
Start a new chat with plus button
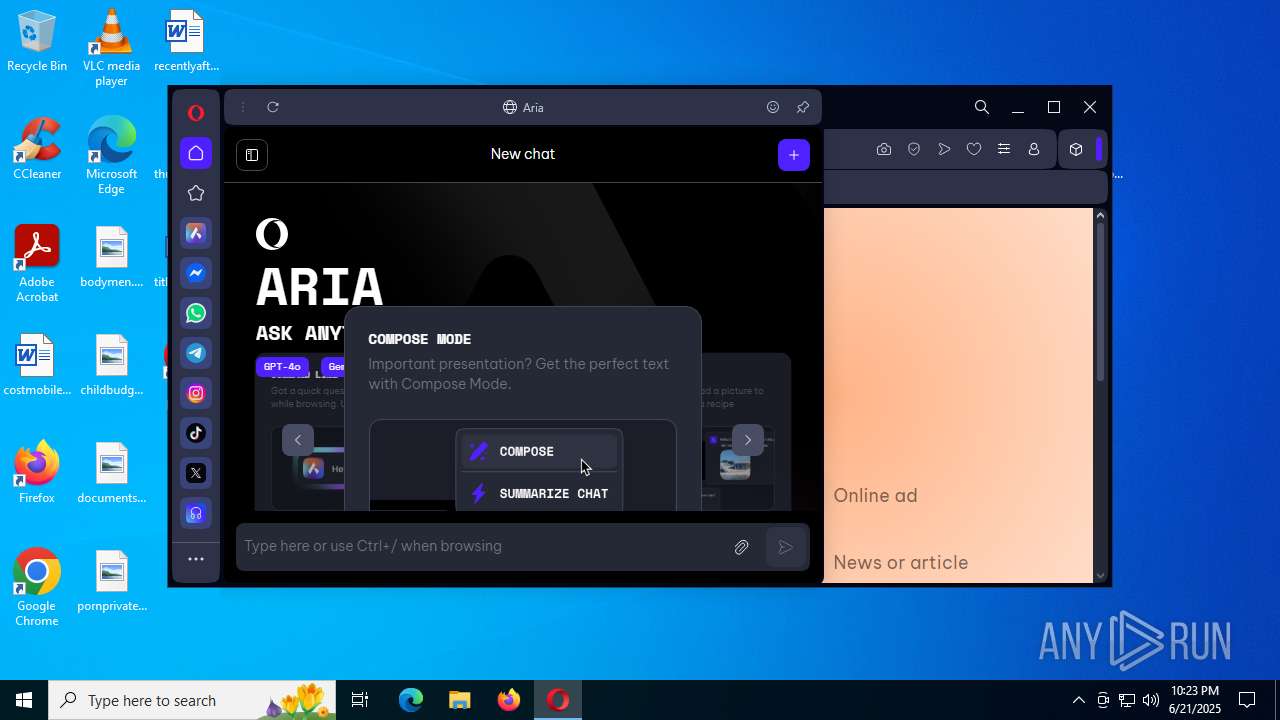click(x=794, y=154)
